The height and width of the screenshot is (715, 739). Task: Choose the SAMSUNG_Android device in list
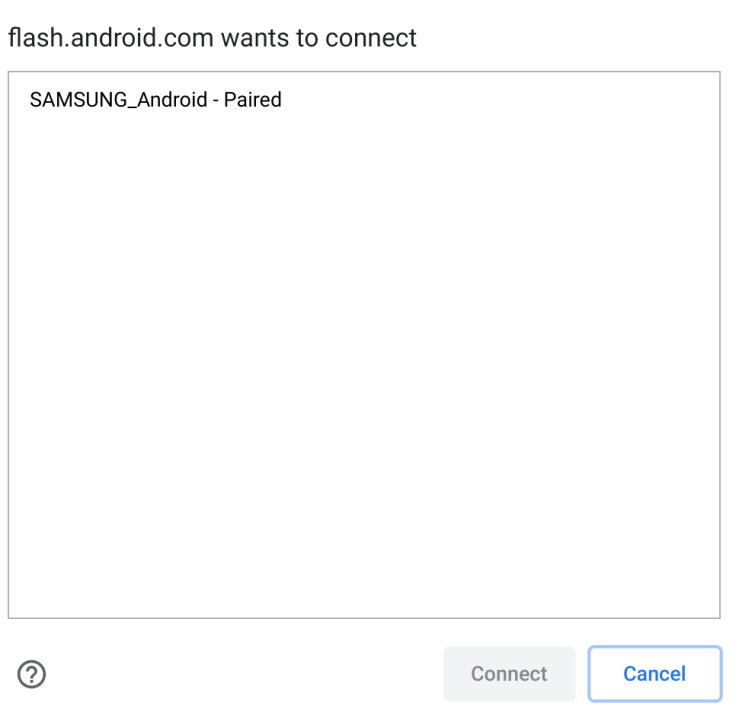(x=156, y=100)
